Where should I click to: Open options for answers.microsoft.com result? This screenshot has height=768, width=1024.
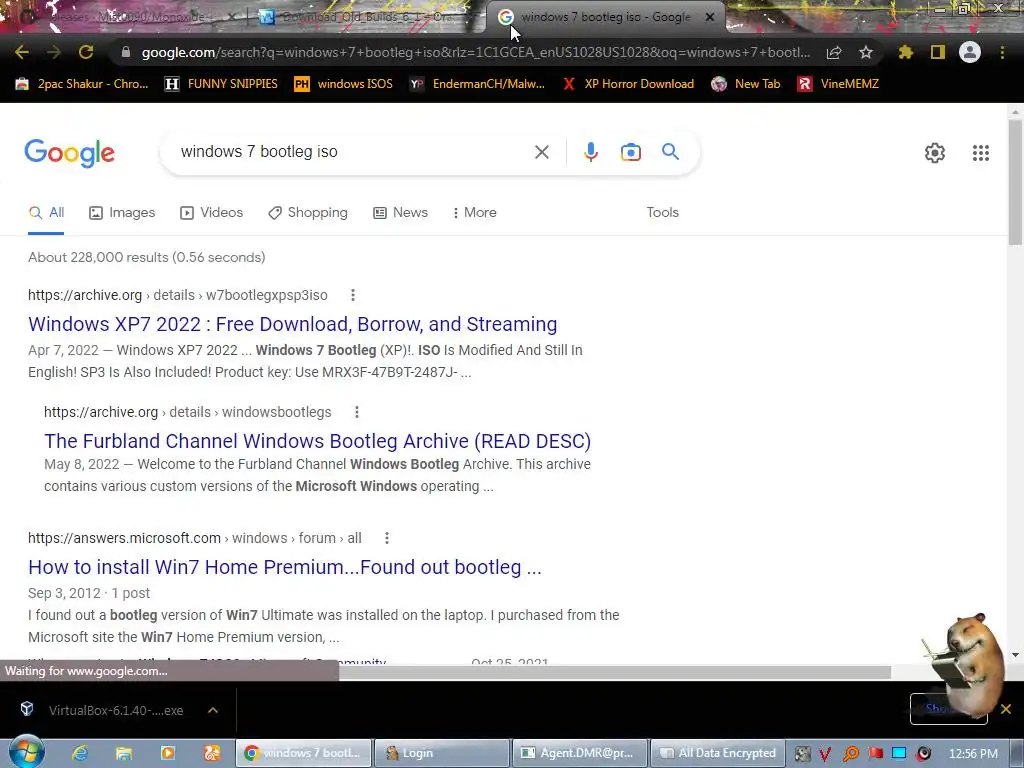point(387,538)
